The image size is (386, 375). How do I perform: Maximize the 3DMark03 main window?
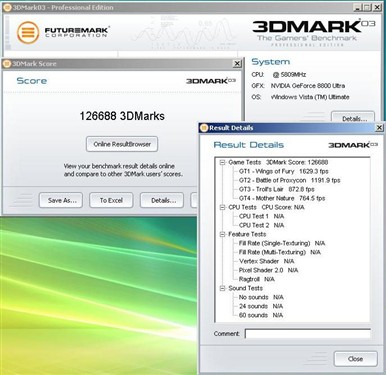click(x=367, y=7)
